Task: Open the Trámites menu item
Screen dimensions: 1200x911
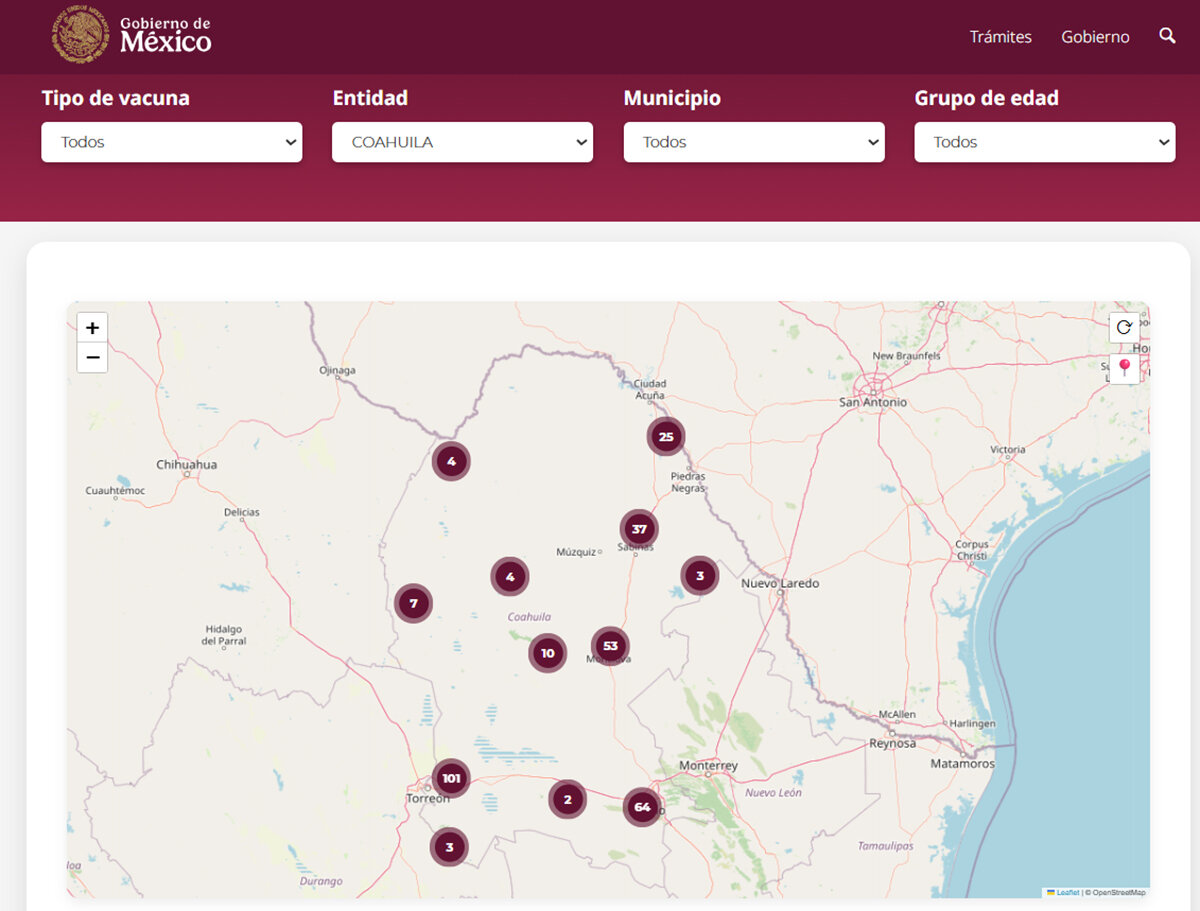Action: 1000,37
